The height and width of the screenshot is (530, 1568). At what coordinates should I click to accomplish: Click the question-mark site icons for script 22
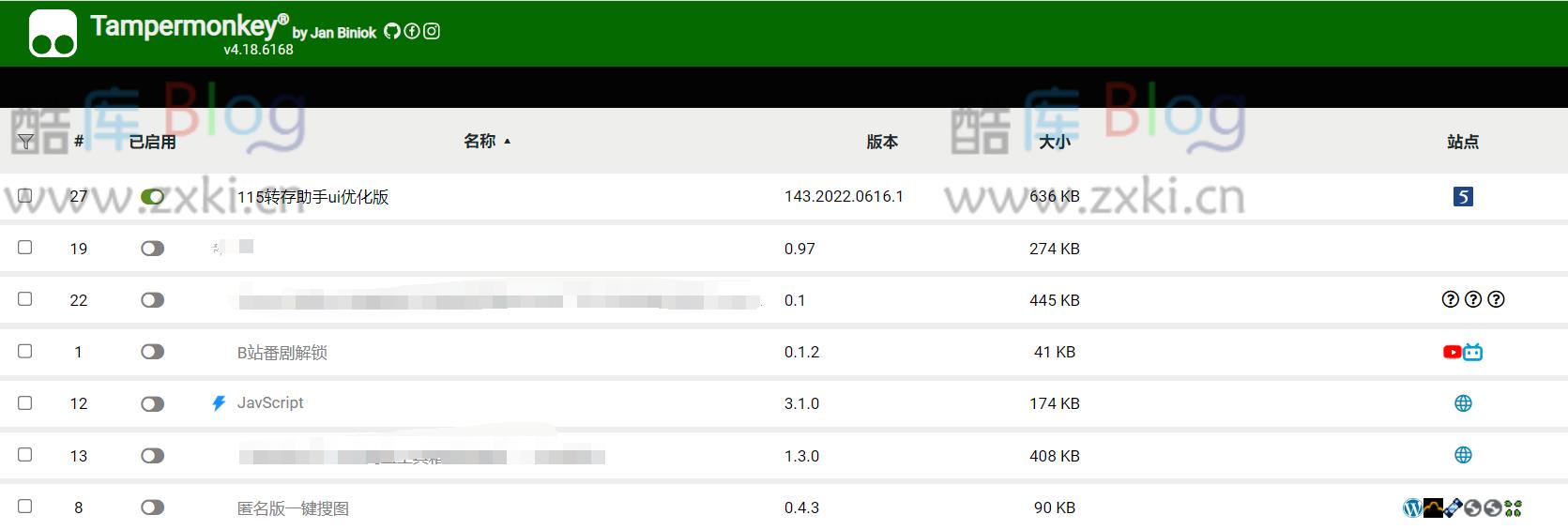point(1473,299)
